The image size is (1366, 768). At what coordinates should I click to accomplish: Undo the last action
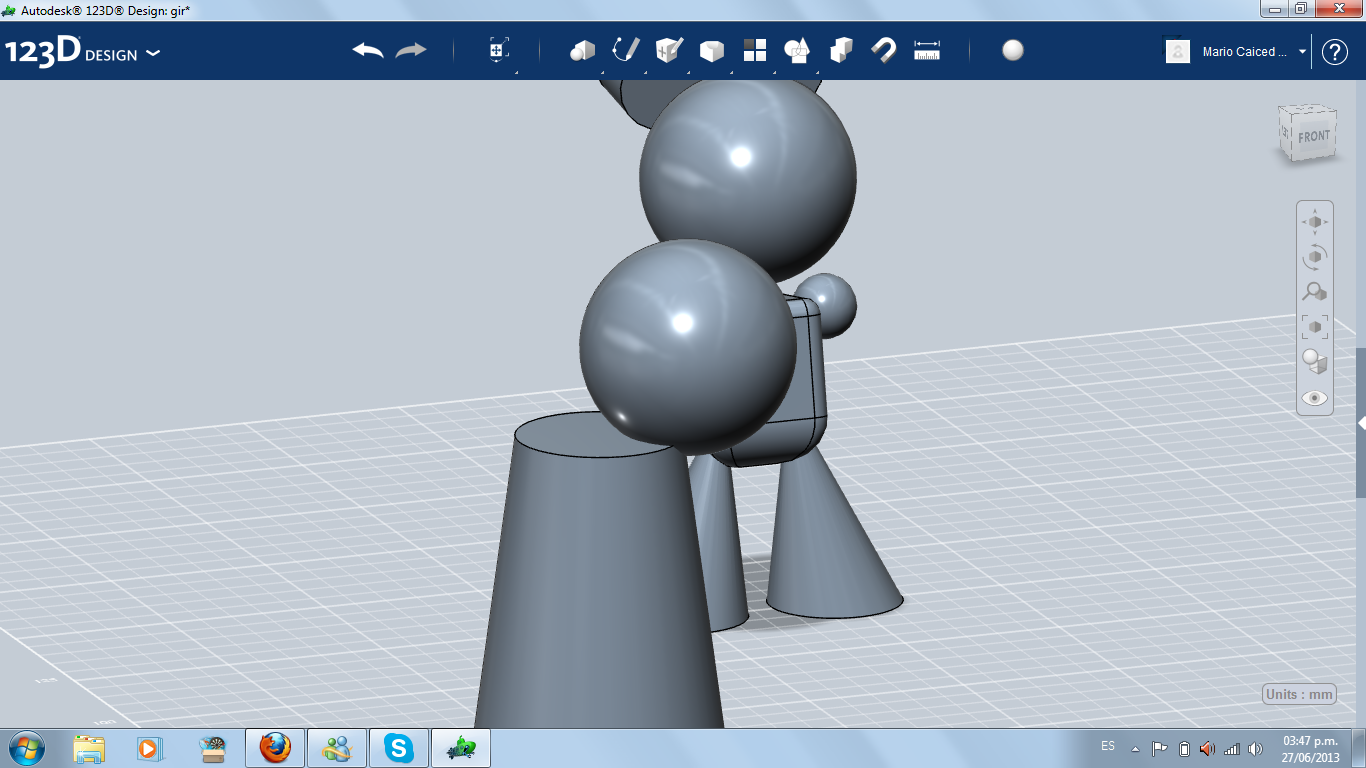(368, 51)
